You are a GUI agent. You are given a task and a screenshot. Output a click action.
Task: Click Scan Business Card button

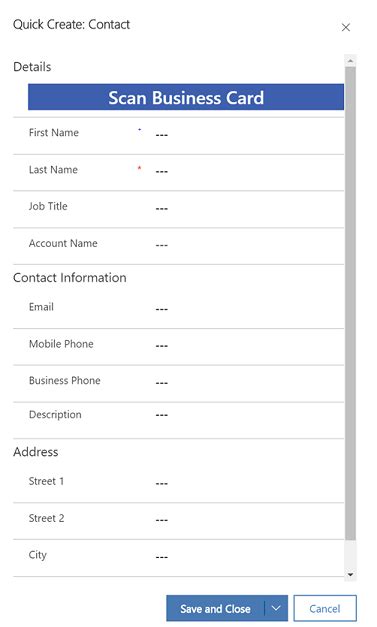186,97
